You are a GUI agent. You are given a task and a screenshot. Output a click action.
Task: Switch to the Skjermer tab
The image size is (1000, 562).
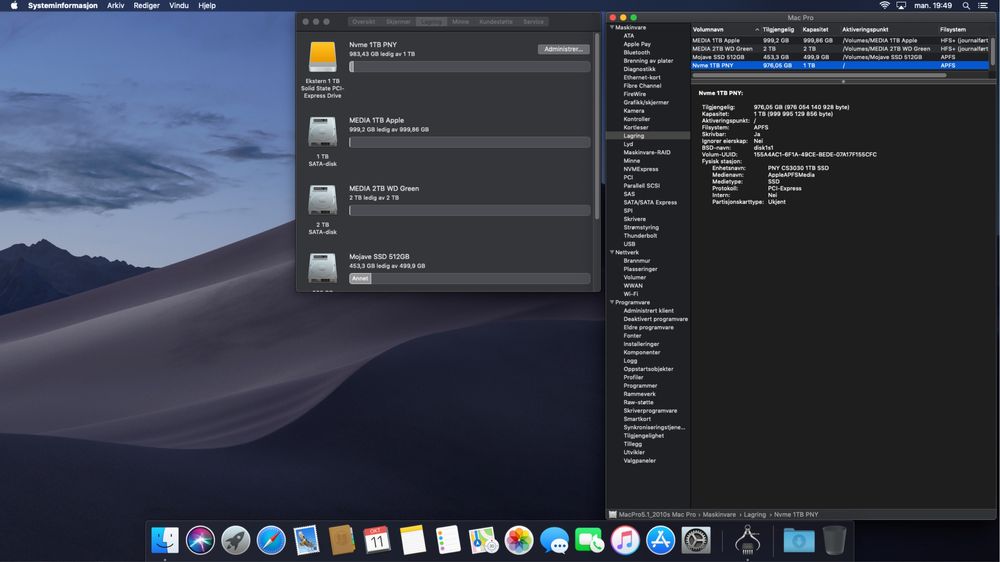398,22
